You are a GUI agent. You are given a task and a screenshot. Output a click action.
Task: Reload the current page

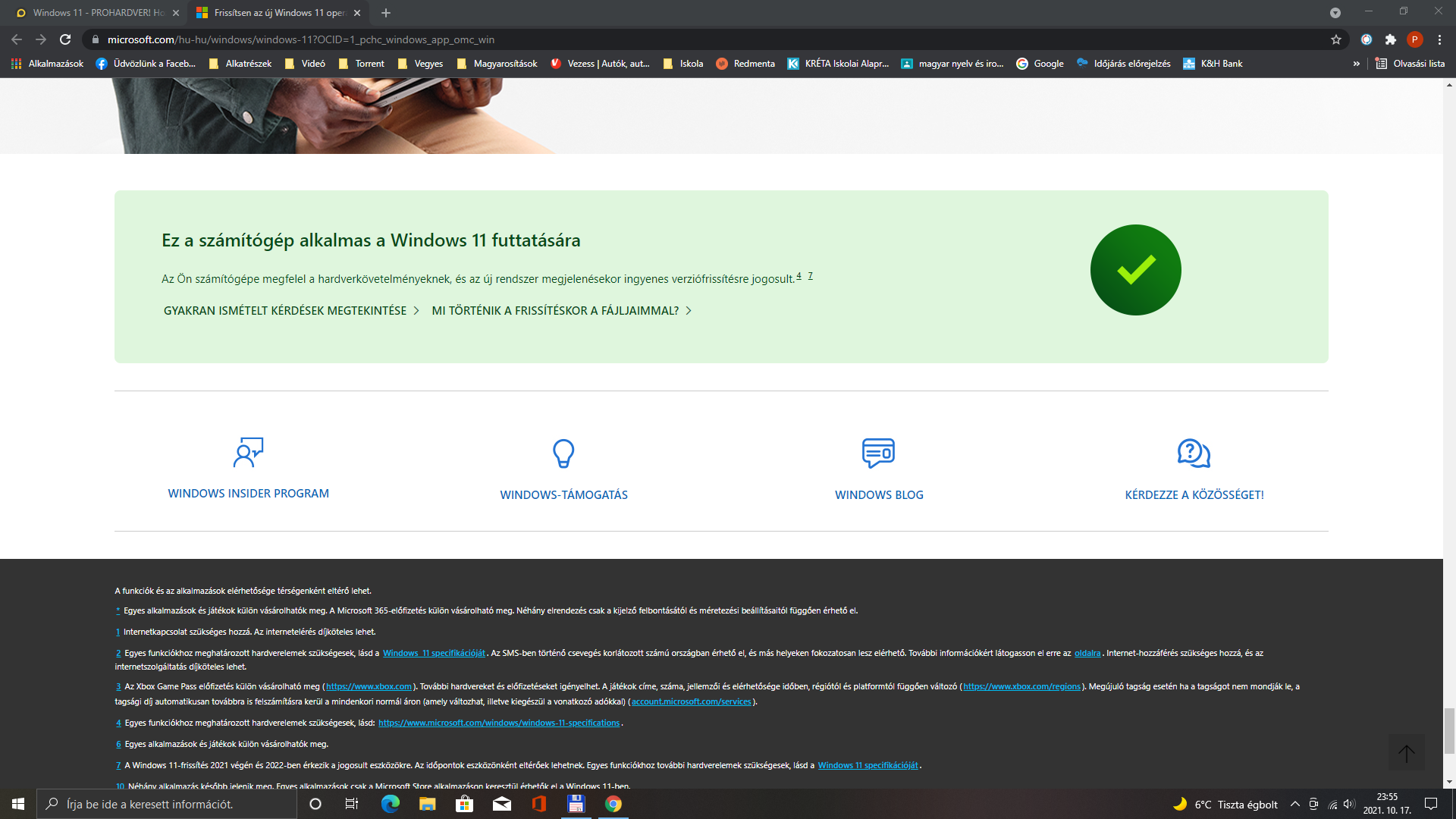tap(65, 39)
